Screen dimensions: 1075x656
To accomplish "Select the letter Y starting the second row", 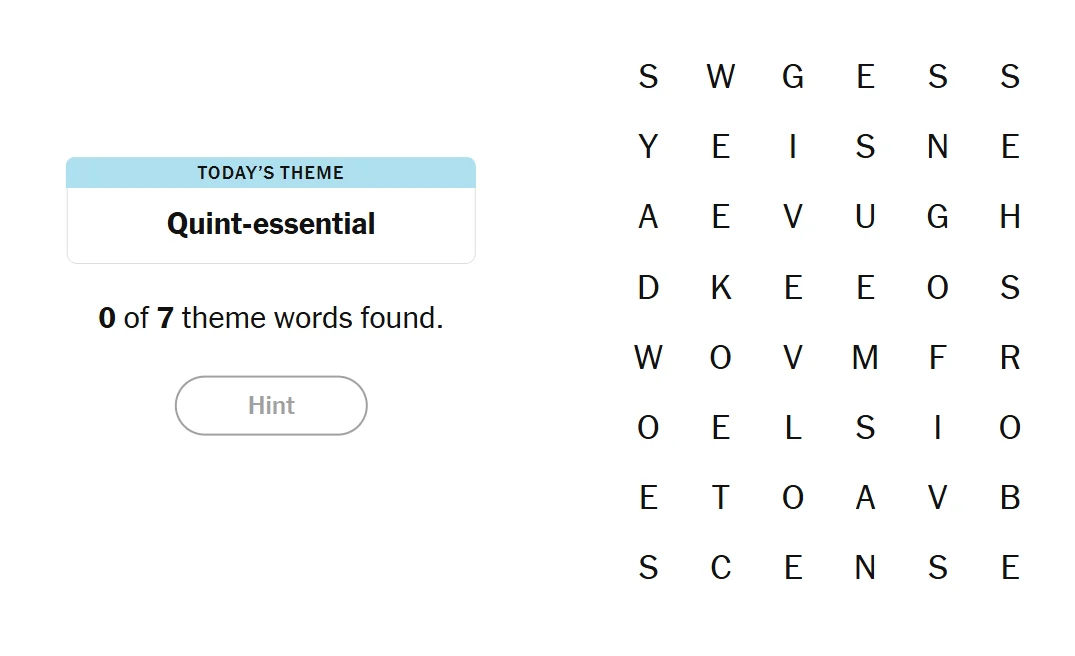I will 648,146.
